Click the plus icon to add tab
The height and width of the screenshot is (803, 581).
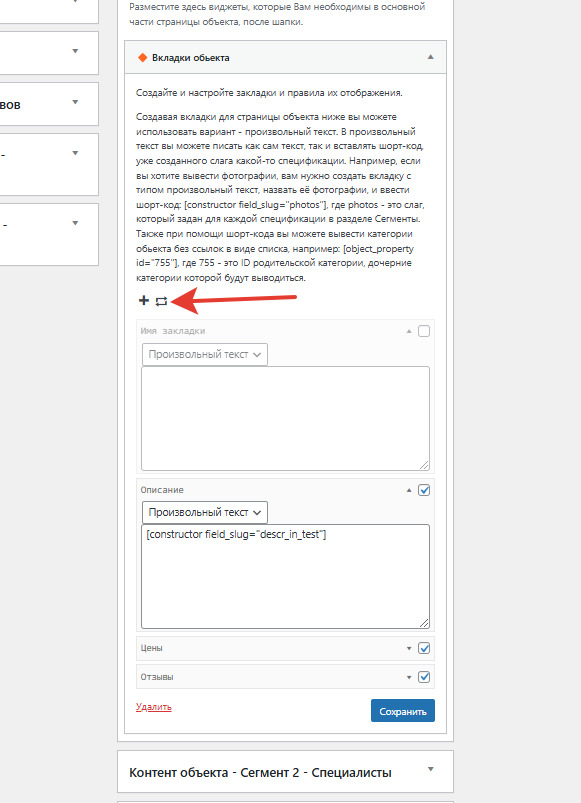(144, 301)
